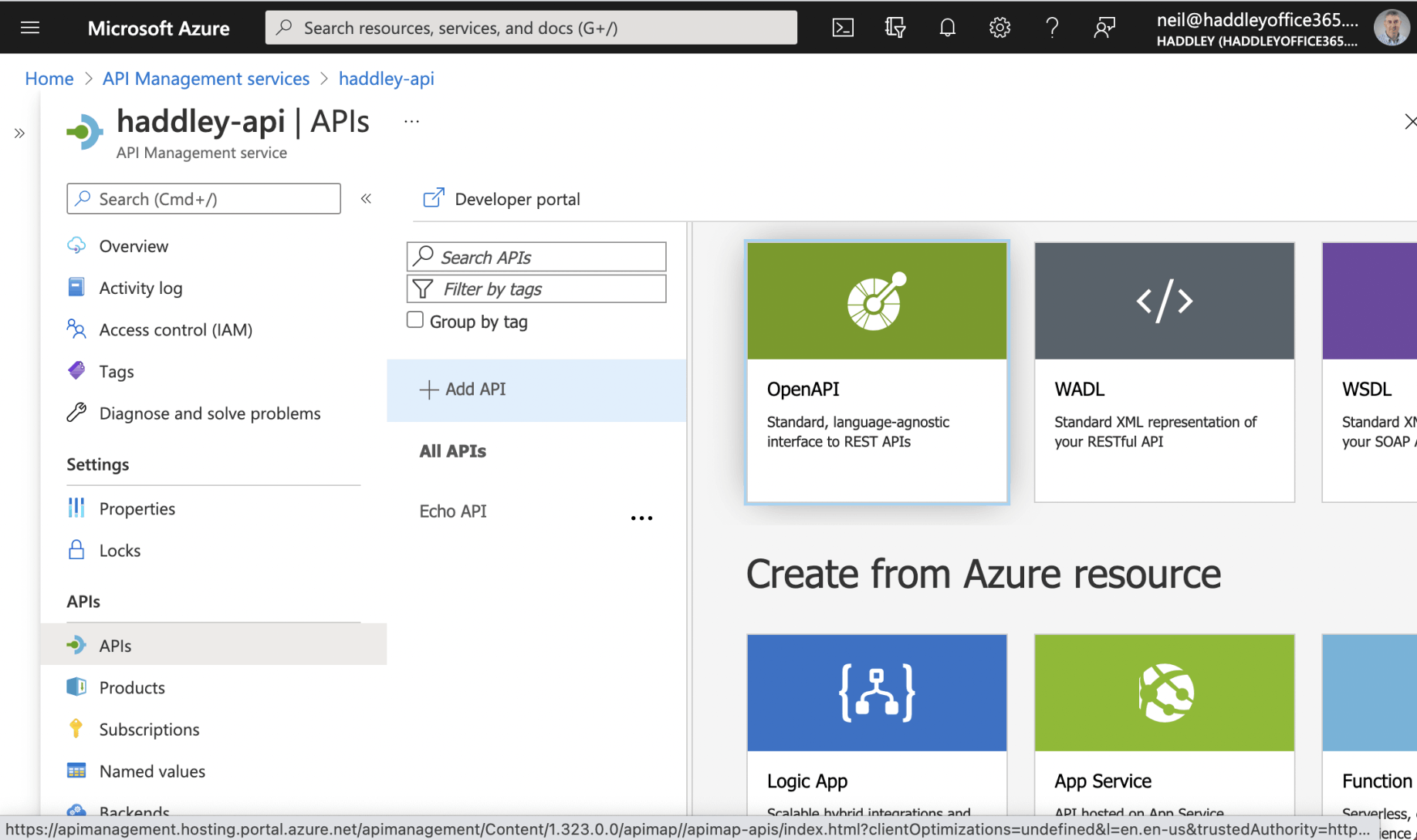Open the Directories and subscriptions filter
Viewport: 1417px width, 840px height.
[895, 28]
